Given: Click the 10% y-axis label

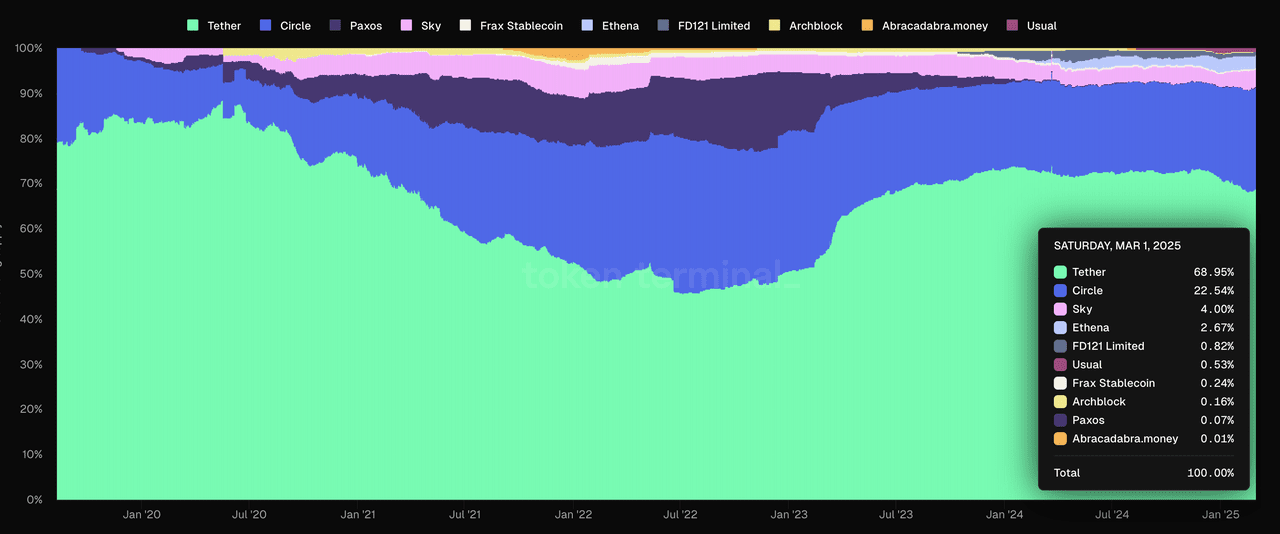Looking at the screenshot, I should coord(31,454).
